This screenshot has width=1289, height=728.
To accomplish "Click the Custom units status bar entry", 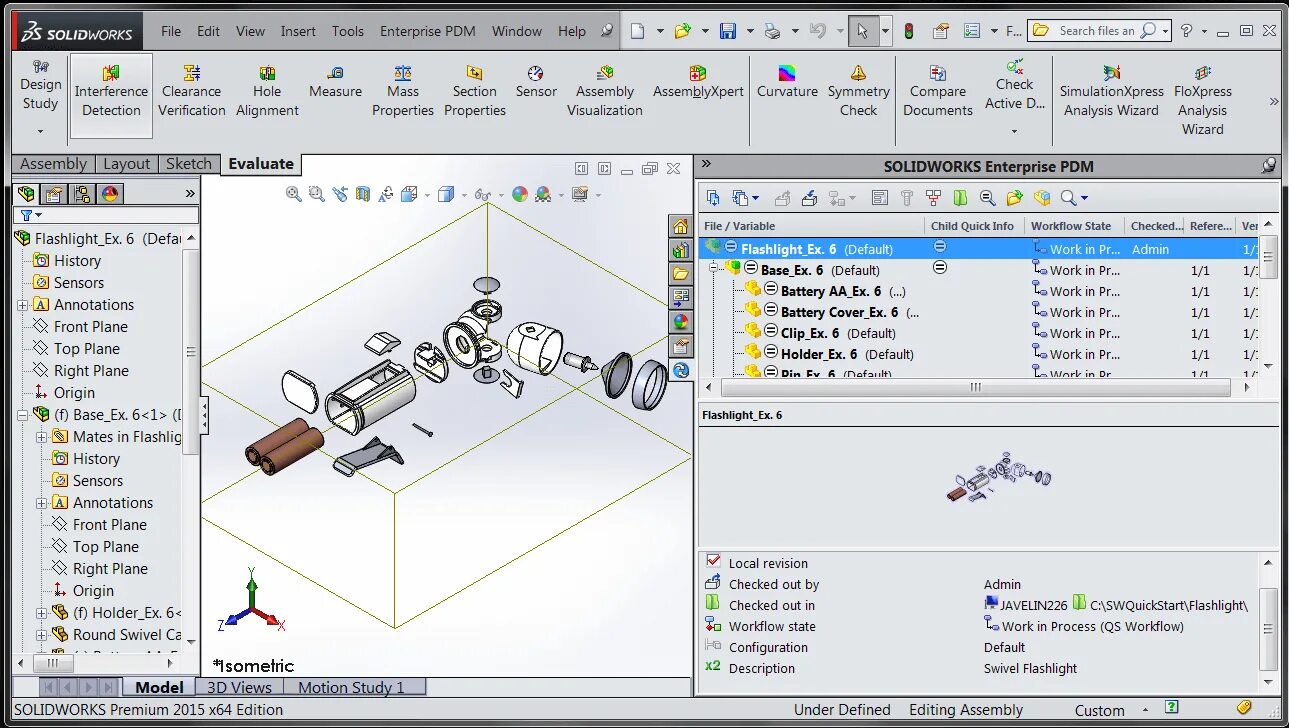I will [1099, 710].
